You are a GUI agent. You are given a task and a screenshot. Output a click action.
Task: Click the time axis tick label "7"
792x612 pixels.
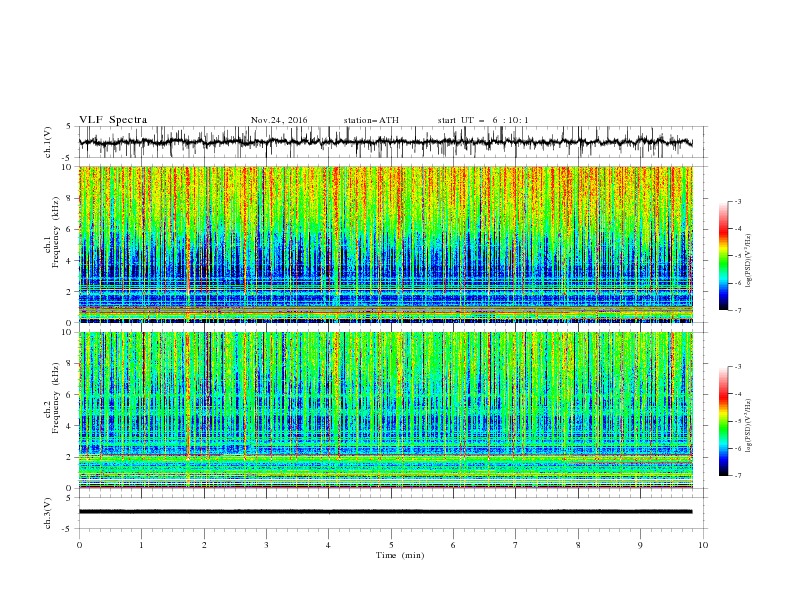[516, 545]
